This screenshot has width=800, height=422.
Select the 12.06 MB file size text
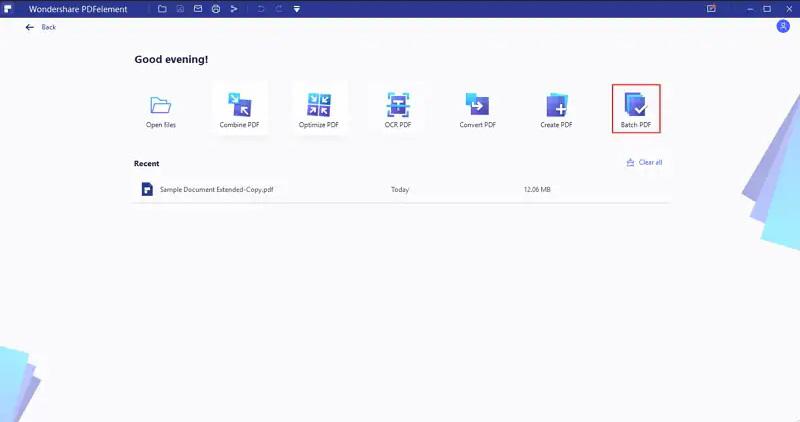[537, 189]
